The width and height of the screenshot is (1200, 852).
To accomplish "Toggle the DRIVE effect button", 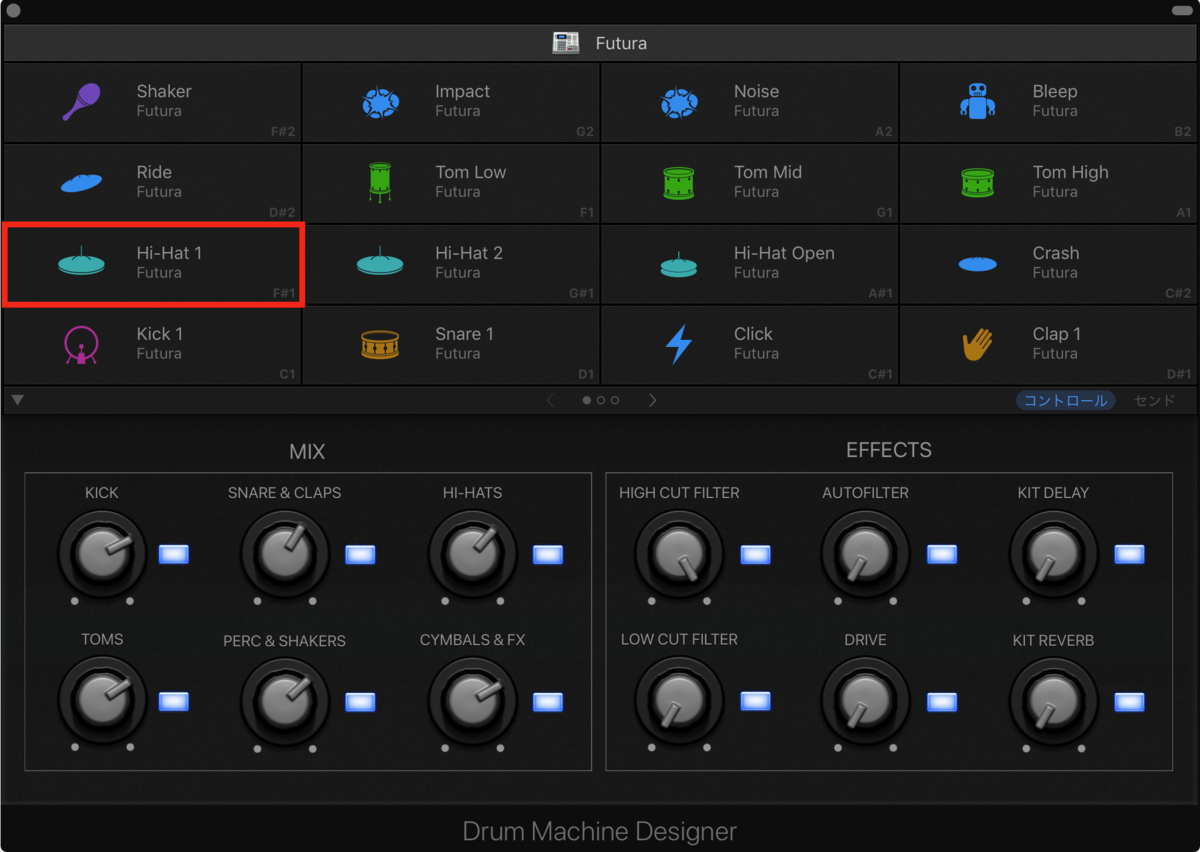I will (x=942, y=701).
